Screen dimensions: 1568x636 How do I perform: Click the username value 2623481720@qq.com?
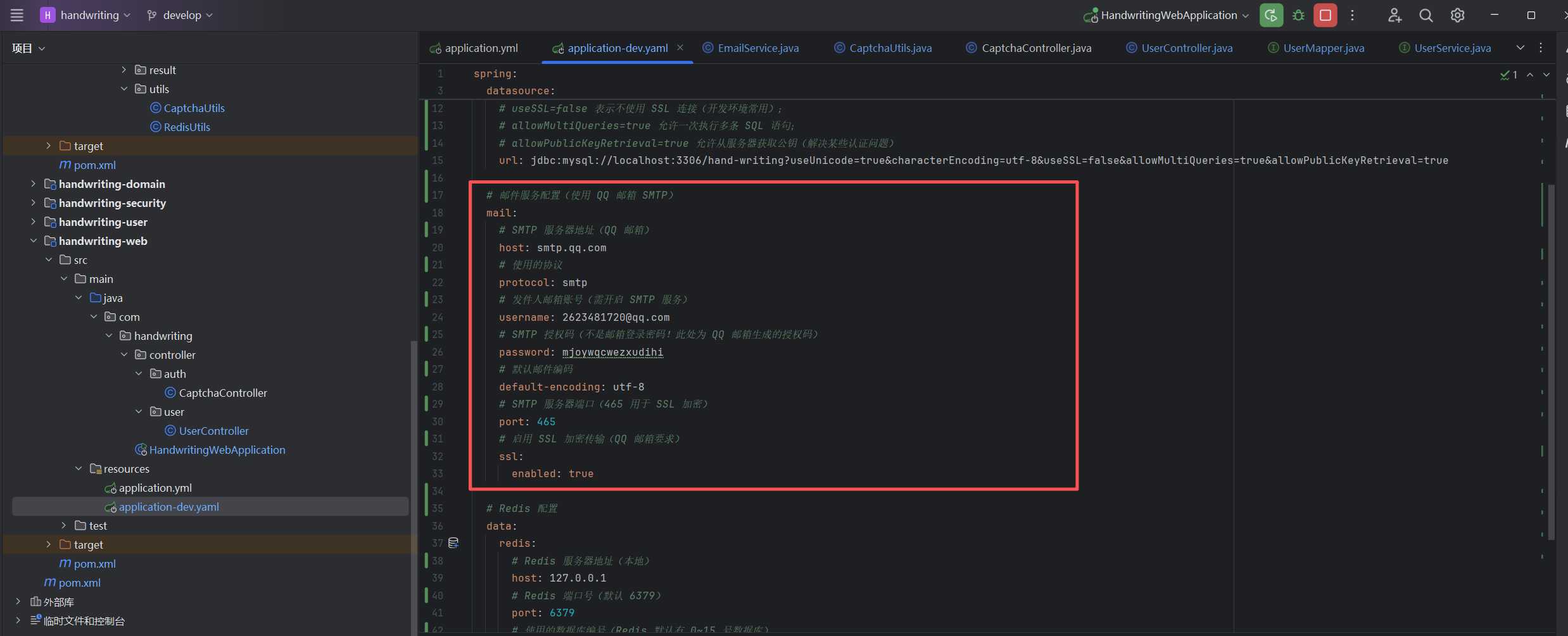pos(616,317)
